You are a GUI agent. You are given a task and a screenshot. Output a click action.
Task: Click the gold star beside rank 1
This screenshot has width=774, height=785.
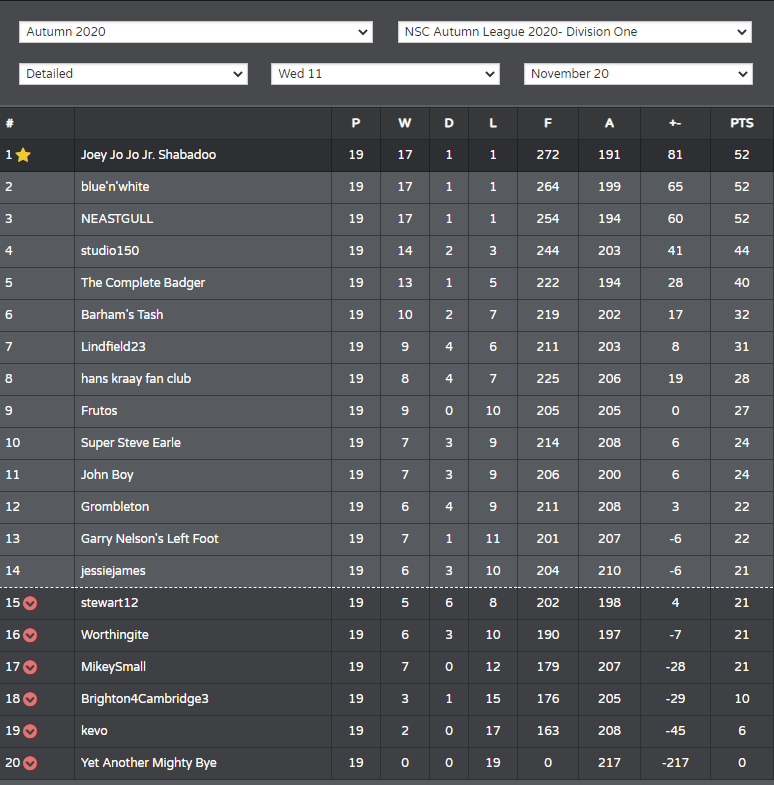pos(23,155)
